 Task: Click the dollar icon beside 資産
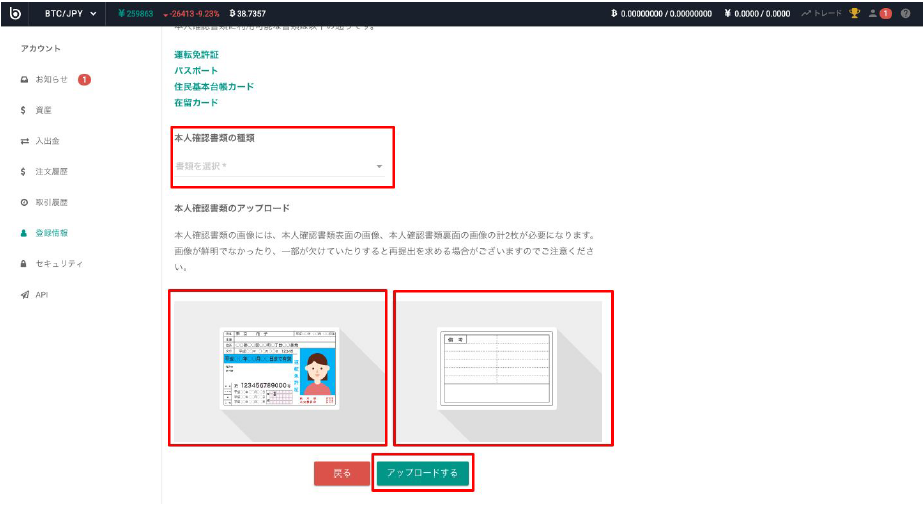click(23, 110)
